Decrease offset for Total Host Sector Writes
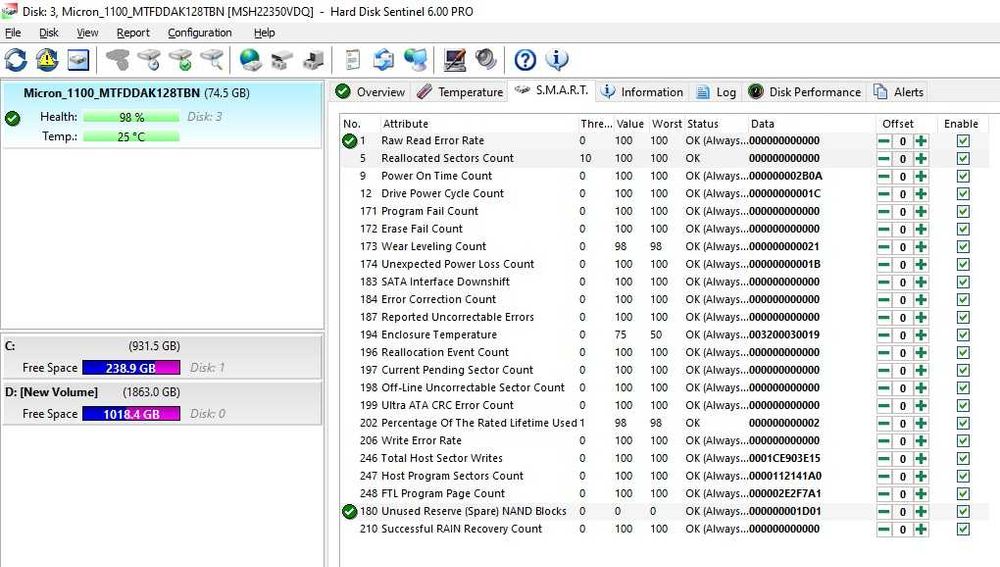The height and width of the screenshot is (567, 1000). (x=884, y=459)
